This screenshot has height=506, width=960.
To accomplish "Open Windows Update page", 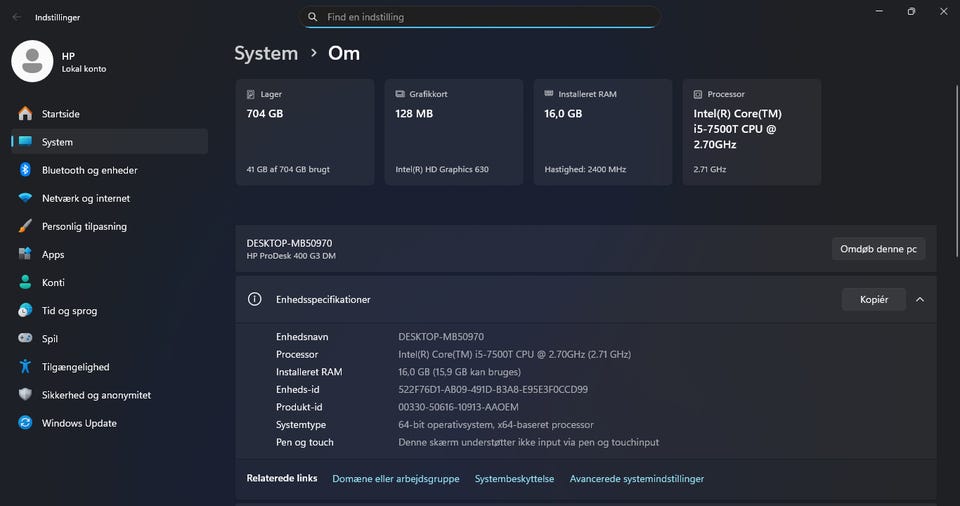I will click(110, 423).
